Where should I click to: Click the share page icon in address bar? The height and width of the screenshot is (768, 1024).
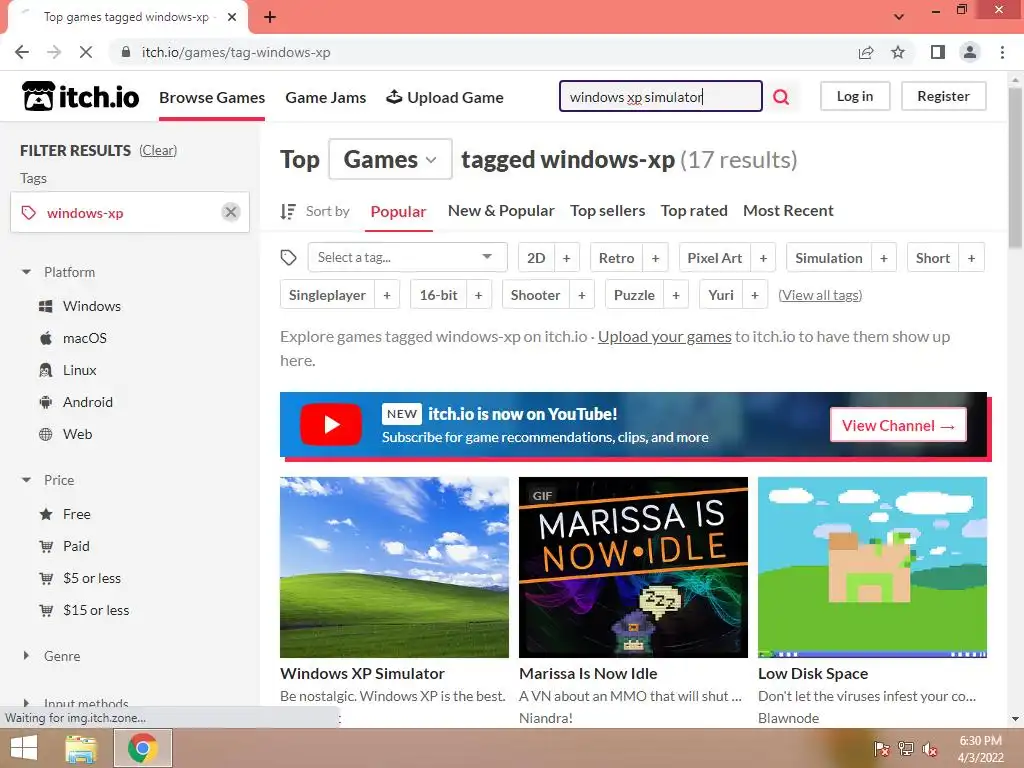pos(866,52)
